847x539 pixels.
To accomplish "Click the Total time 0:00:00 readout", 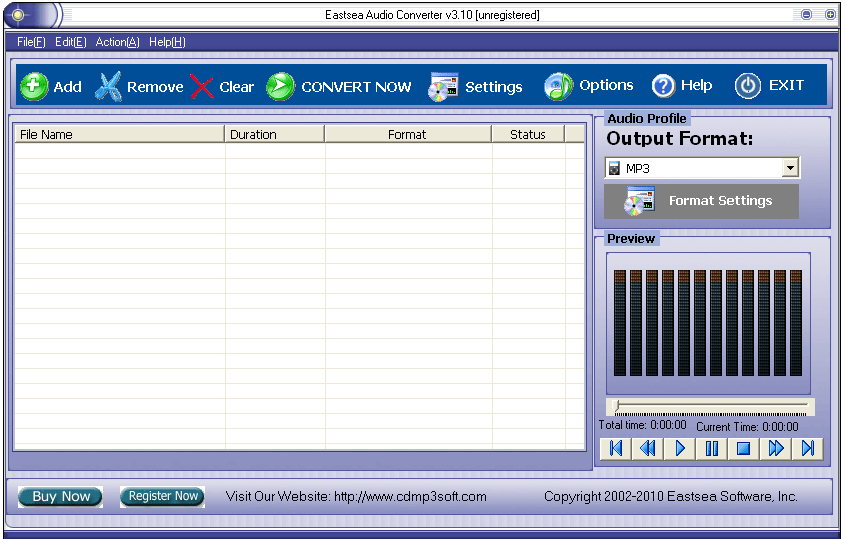I will coord(642,425).
